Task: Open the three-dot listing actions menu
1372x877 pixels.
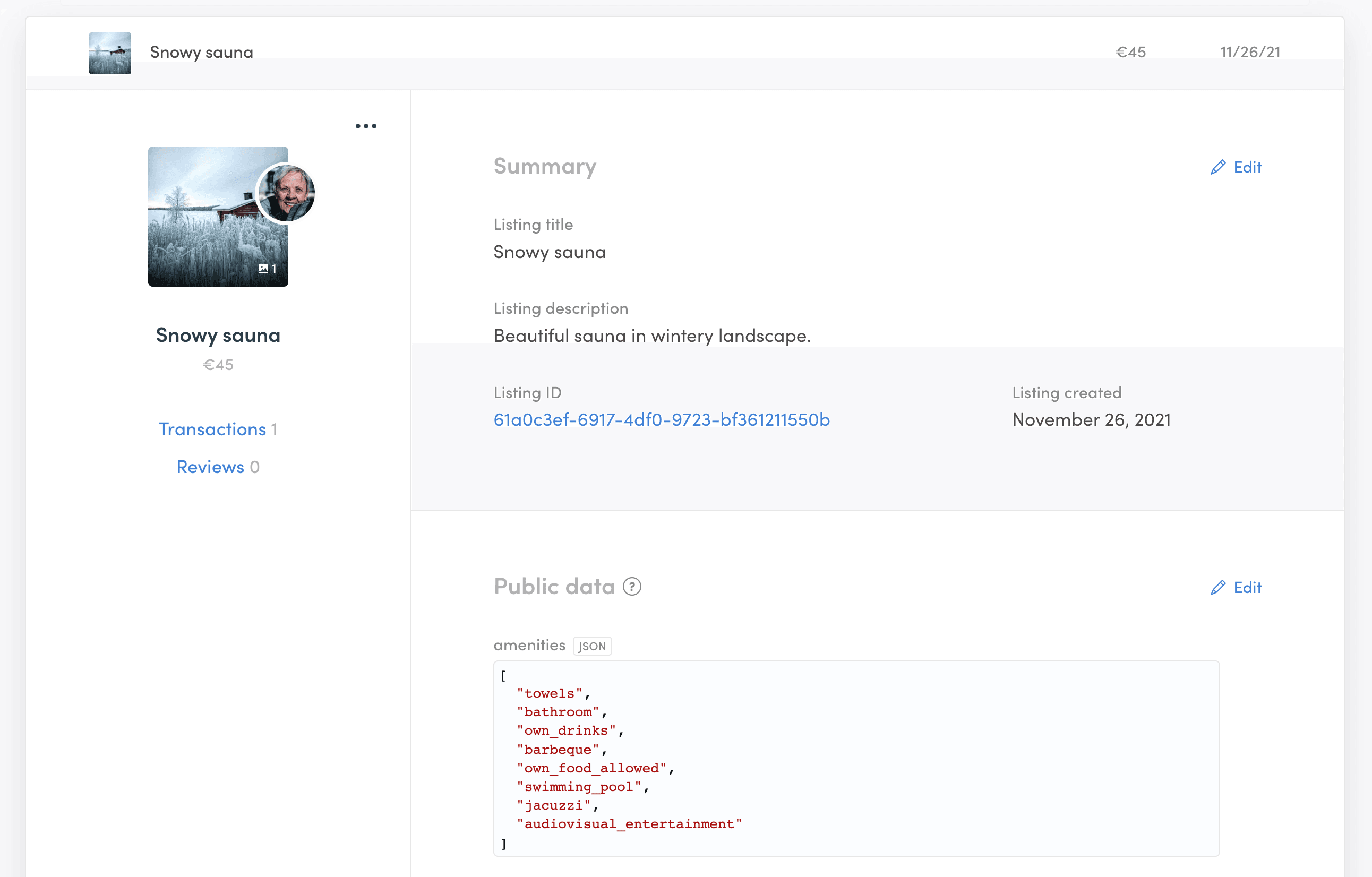Action: [366, 126]
